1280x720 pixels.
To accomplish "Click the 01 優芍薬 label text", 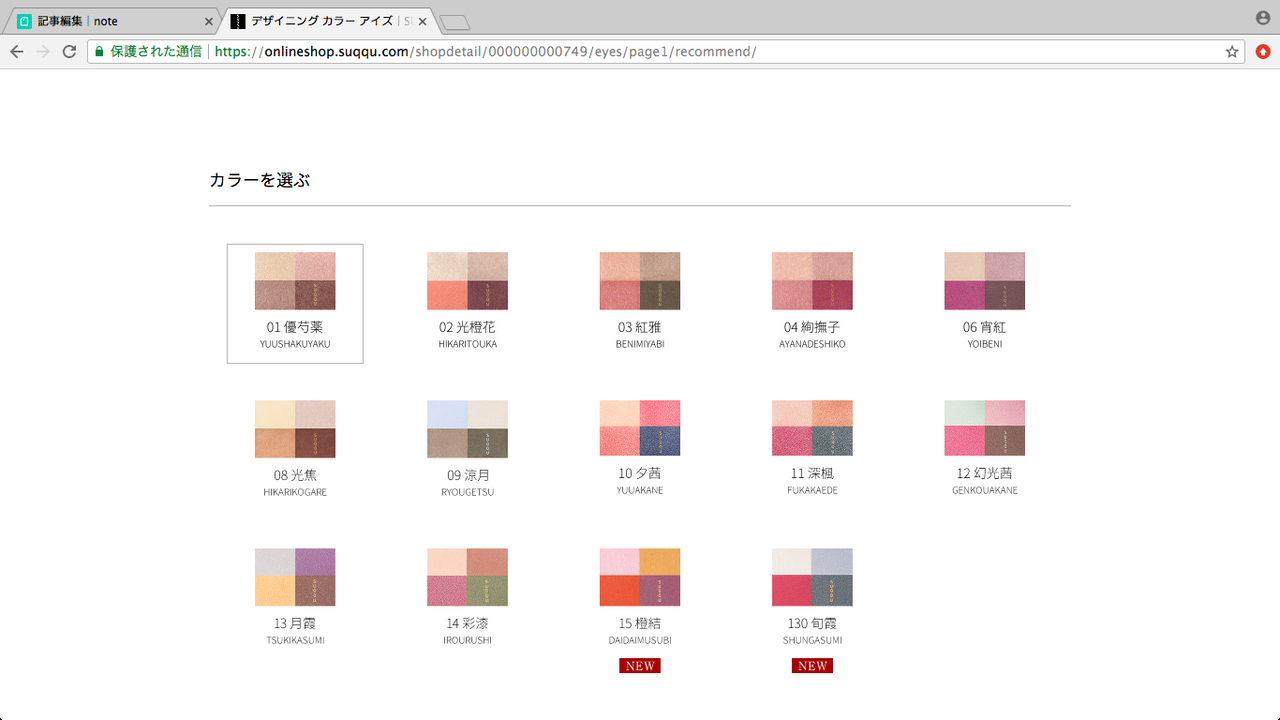I will point(295,327).
